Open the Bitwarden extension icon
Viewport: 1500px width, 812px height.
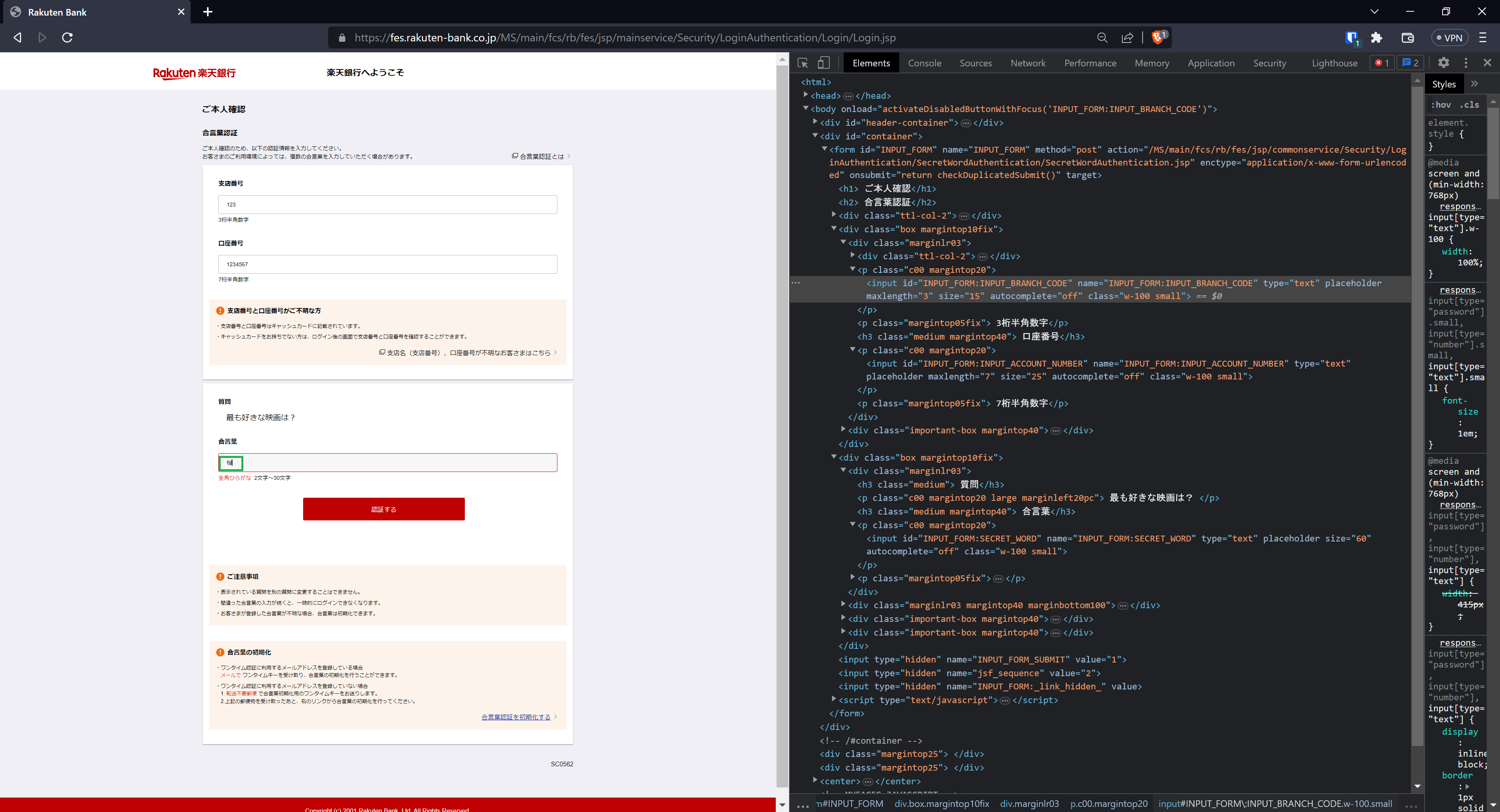point(1352,38)
